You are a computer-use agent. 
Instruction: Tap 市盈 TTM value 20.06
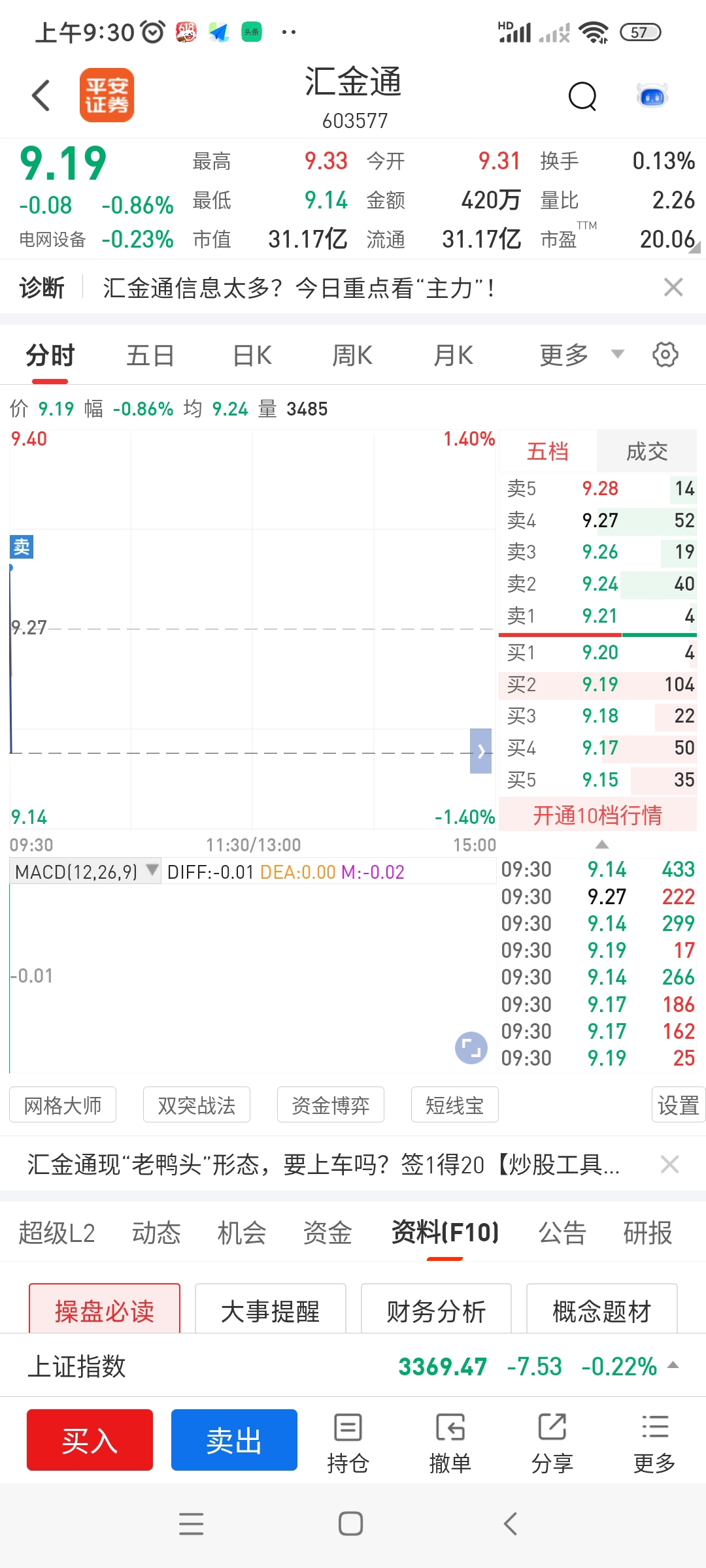(x=667, y=239)
